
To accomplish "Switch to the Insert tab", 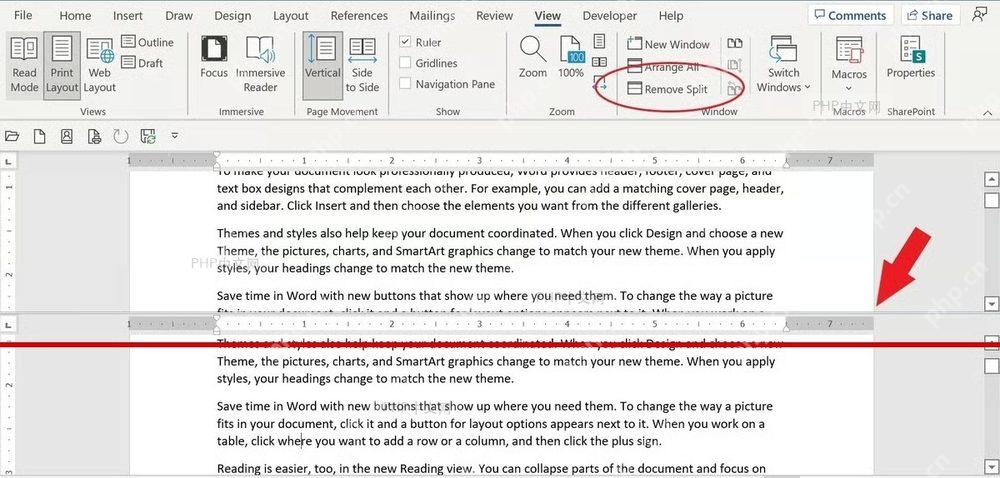I will point(128,15).
